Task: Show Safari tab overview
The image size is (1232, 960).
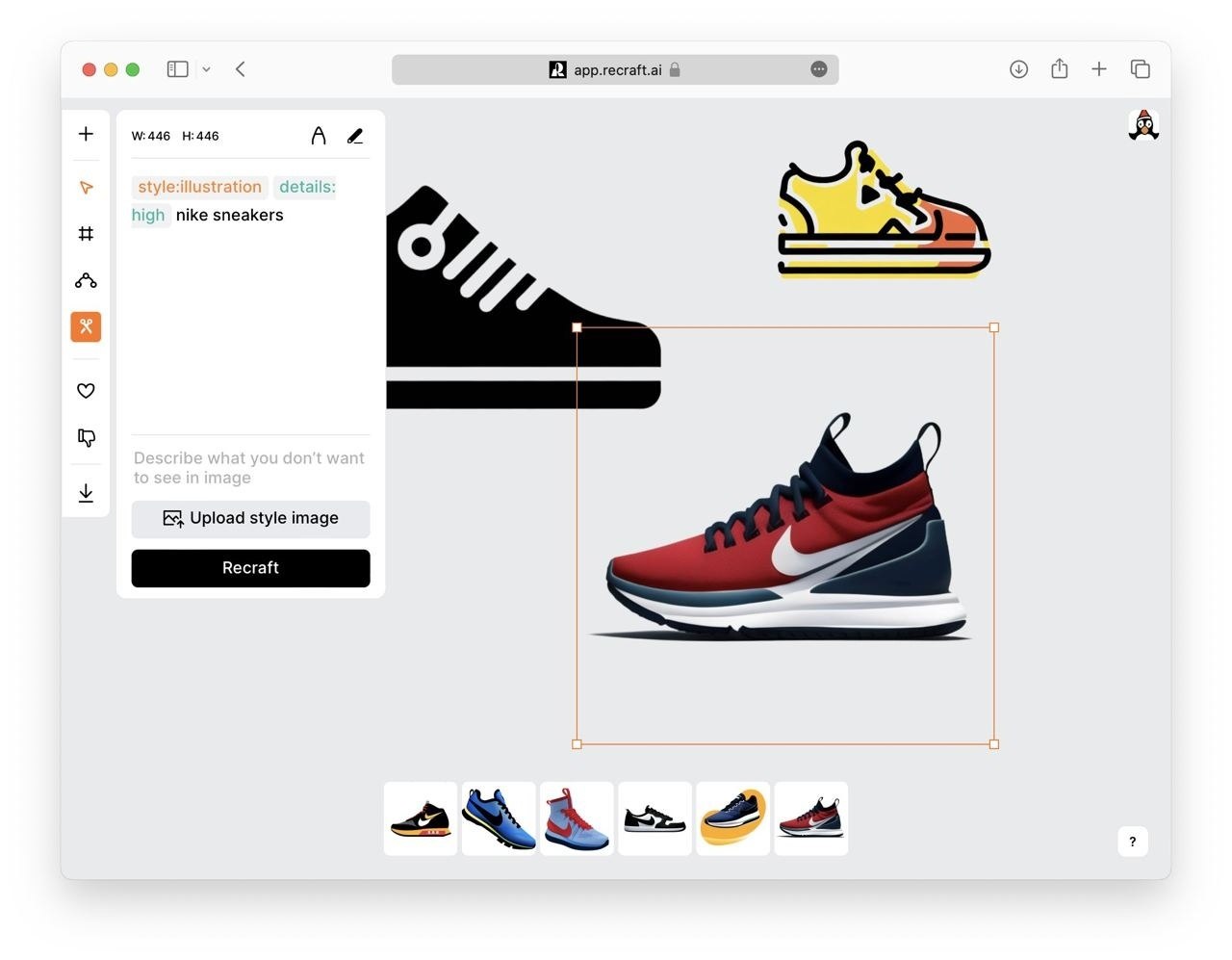Action: [1141, 69]
